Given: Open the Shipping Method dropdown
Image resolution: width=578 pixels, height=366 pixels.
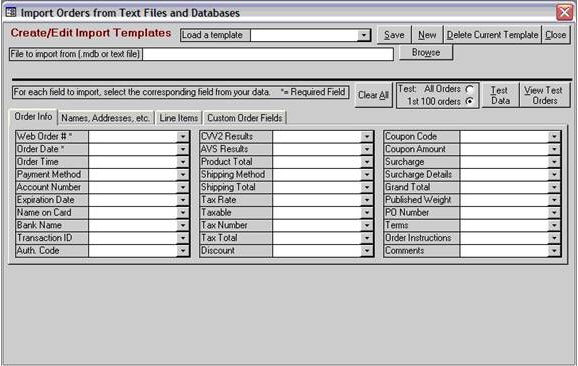Looking at the screenshot, I should point(367,175).
